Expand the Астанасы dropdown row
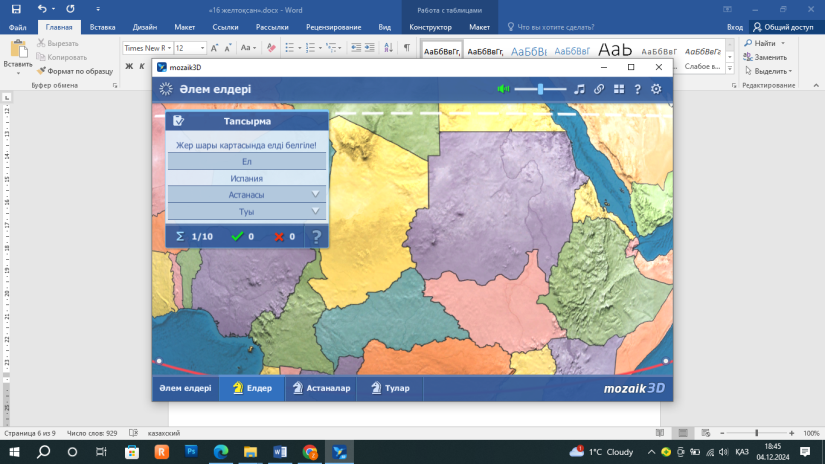The height and width of the screenshot is (464, 825). point(246,195)
